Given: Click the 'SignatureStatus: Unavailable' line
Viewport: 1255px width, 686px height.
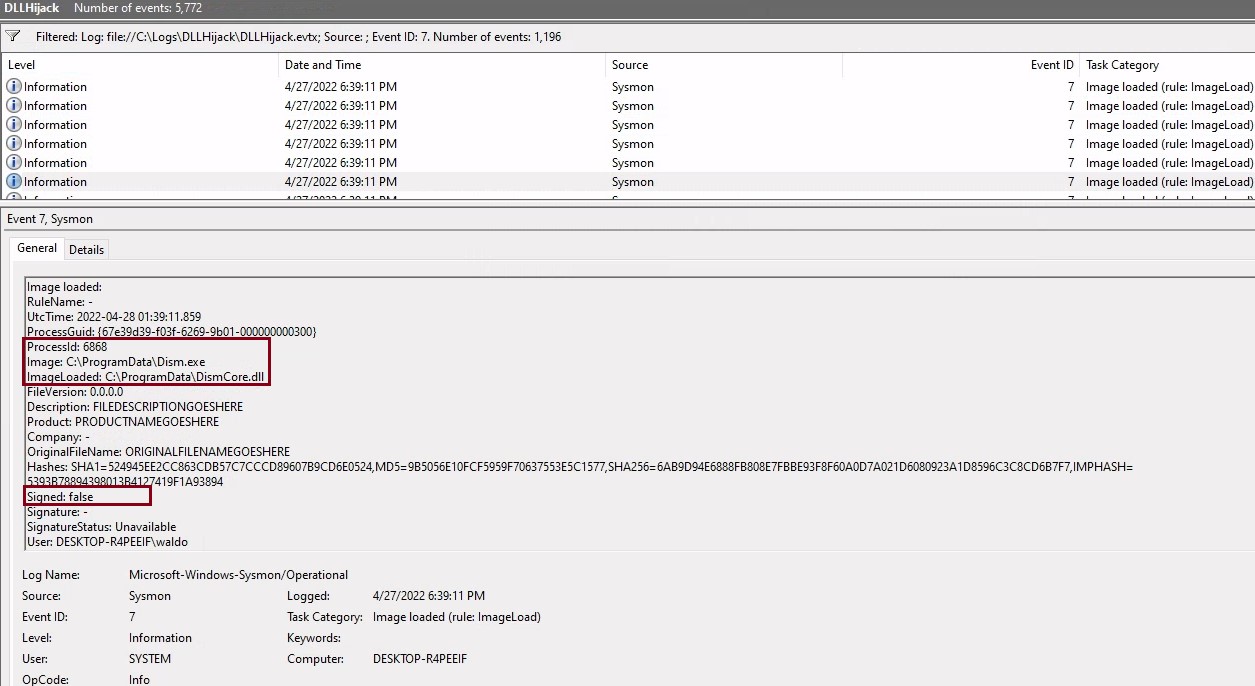Looking at the screenshot, I should [x=101, y=527].
